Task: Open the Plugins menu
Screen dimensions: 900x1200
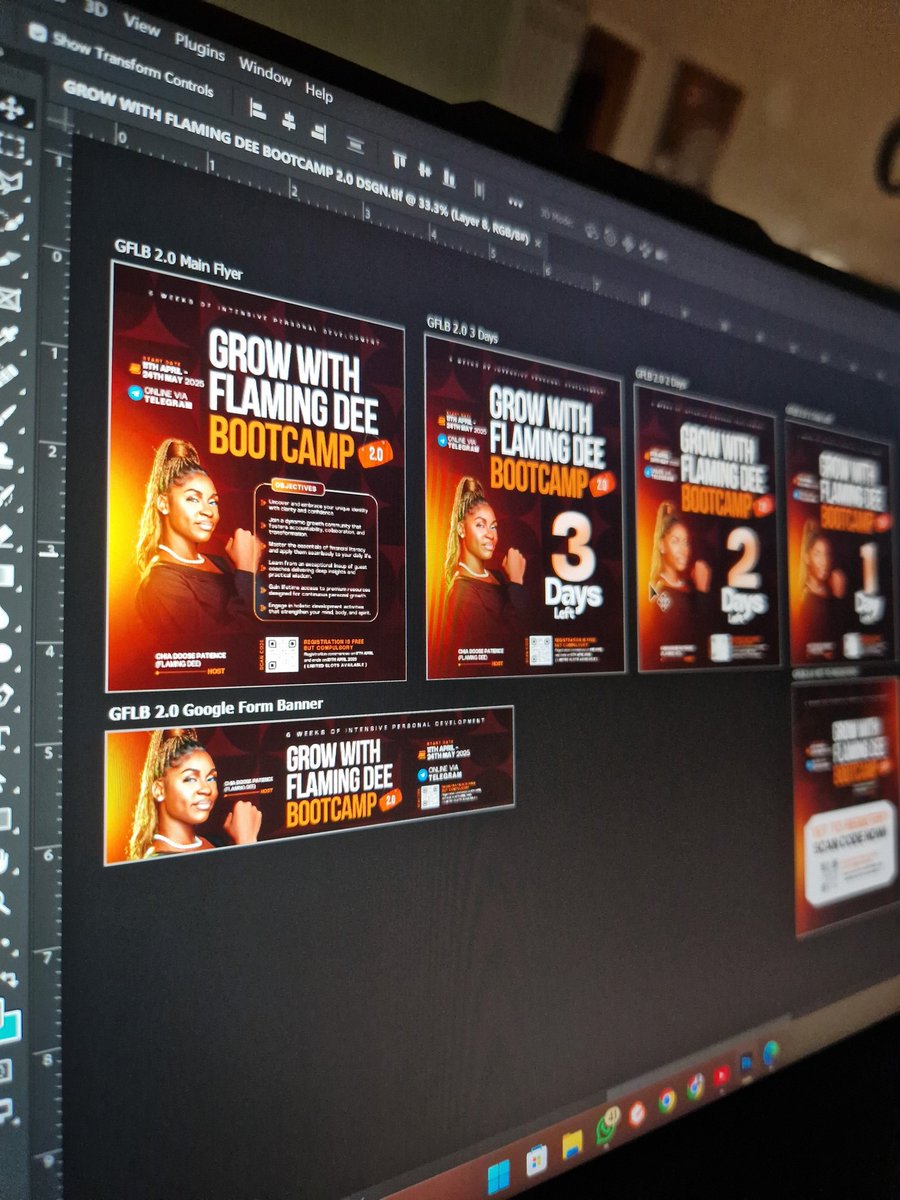Action: pos(200,47)
